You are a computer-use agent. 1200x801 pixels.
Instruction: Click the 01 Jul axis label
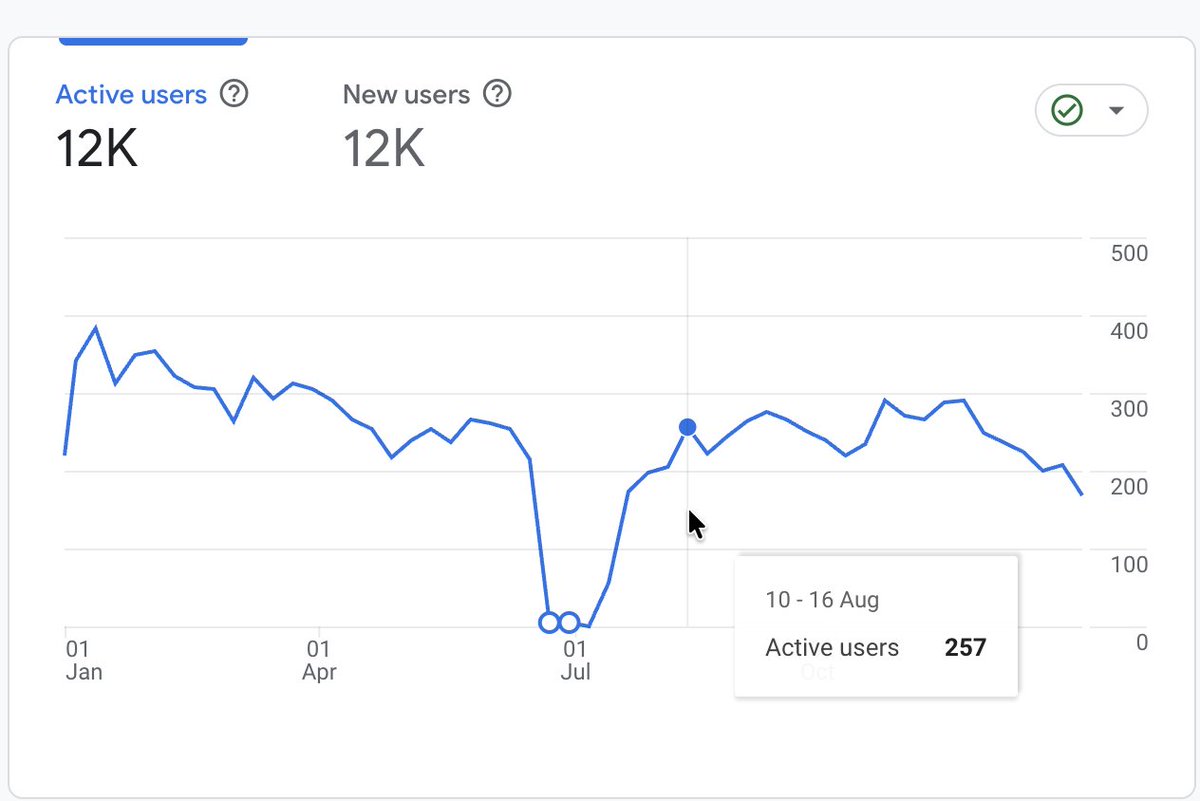pos(576,660)
